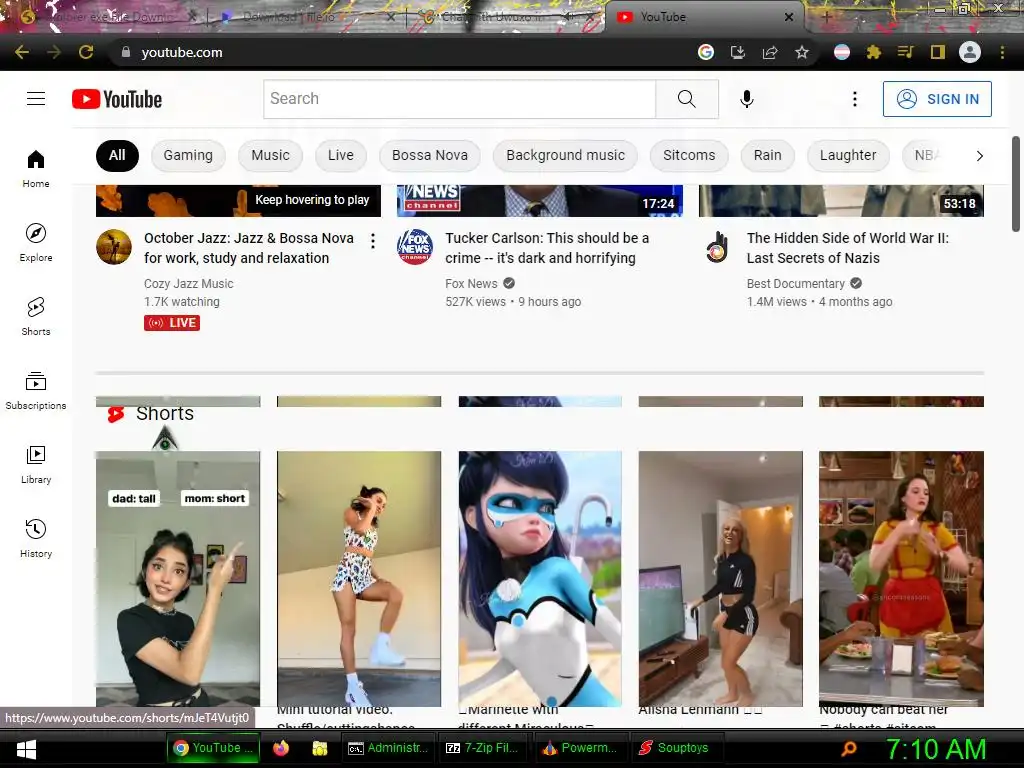1024x768 pixels.
Task: Switch to Firefox in taskbar
Action: point(281,748)
